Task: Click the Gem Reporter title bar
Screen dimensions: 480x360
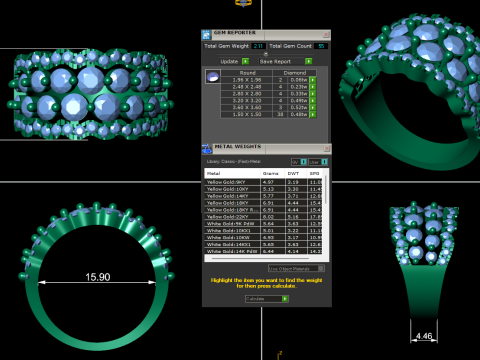Action: [267, 35]
